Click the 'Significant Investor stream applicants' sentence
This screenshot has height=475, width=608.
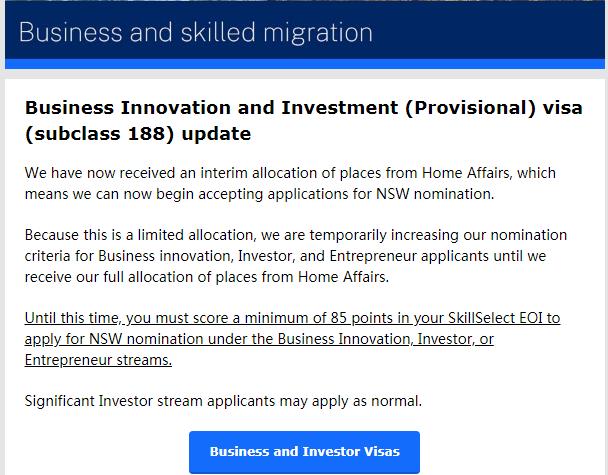(x=223, y=401)
